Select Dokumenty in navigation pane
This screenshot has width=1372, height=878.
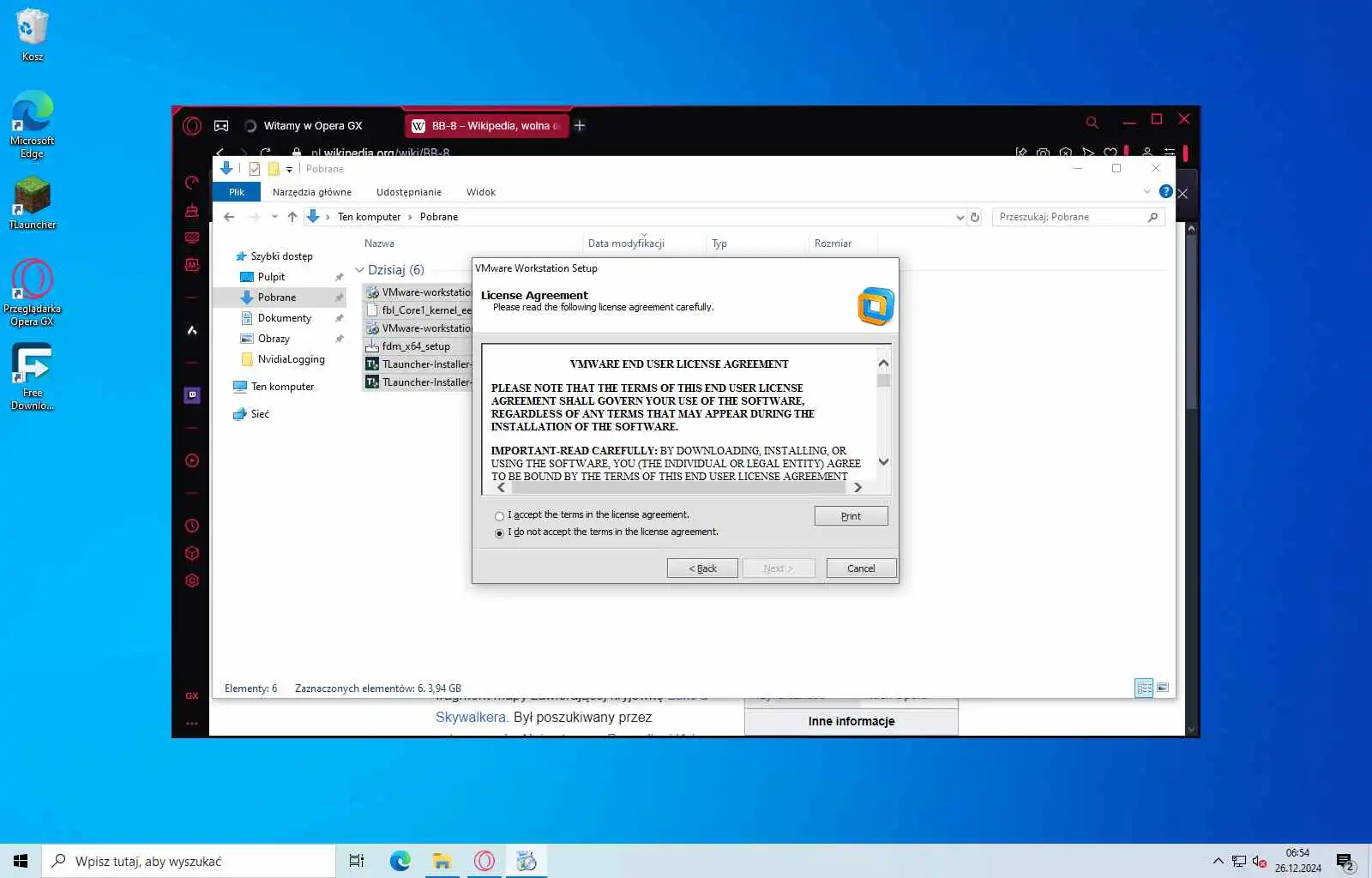pyautogui.click(x=284, y=318)
